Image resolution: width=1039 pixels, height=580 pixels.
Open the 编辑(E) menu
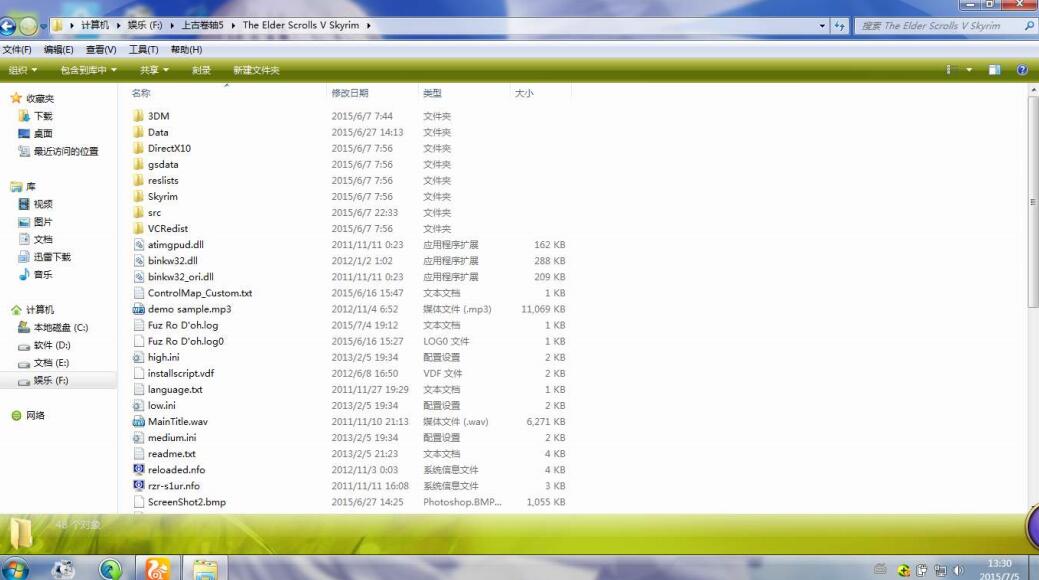(x=58, y=50)
